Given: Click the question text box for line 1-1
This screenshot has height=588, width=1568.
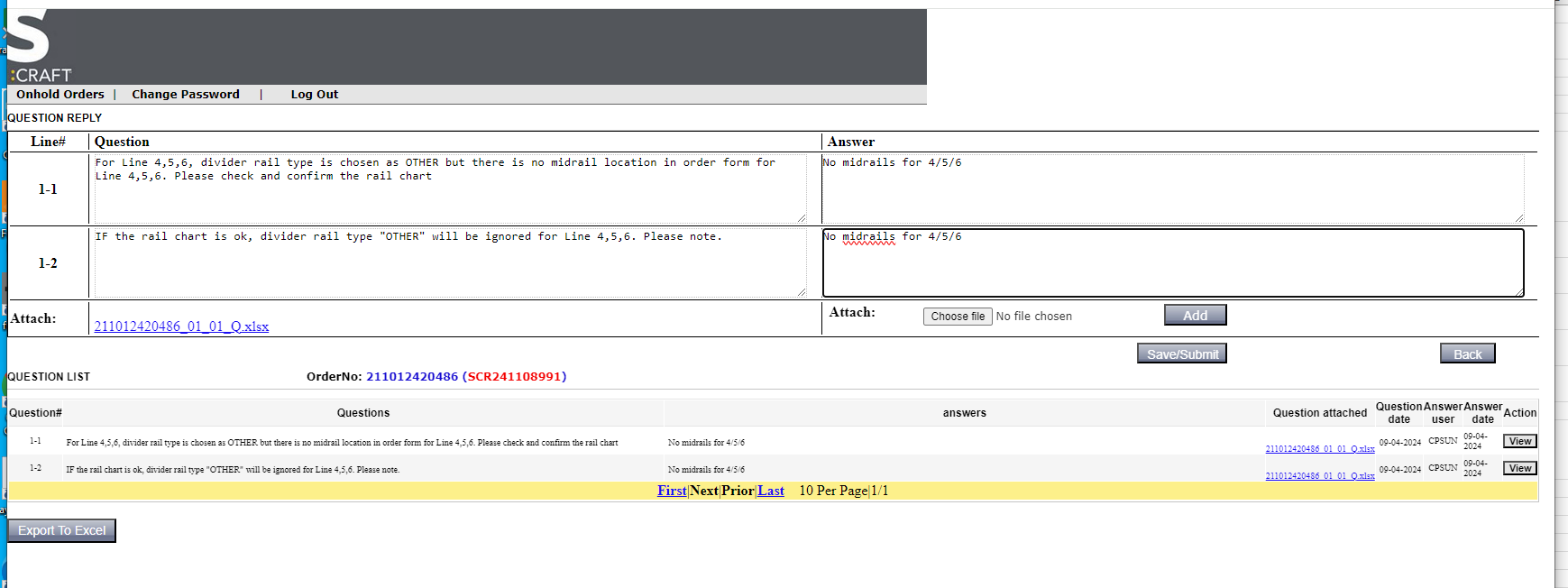Looking at the screenshot, I should pos(449,188).
